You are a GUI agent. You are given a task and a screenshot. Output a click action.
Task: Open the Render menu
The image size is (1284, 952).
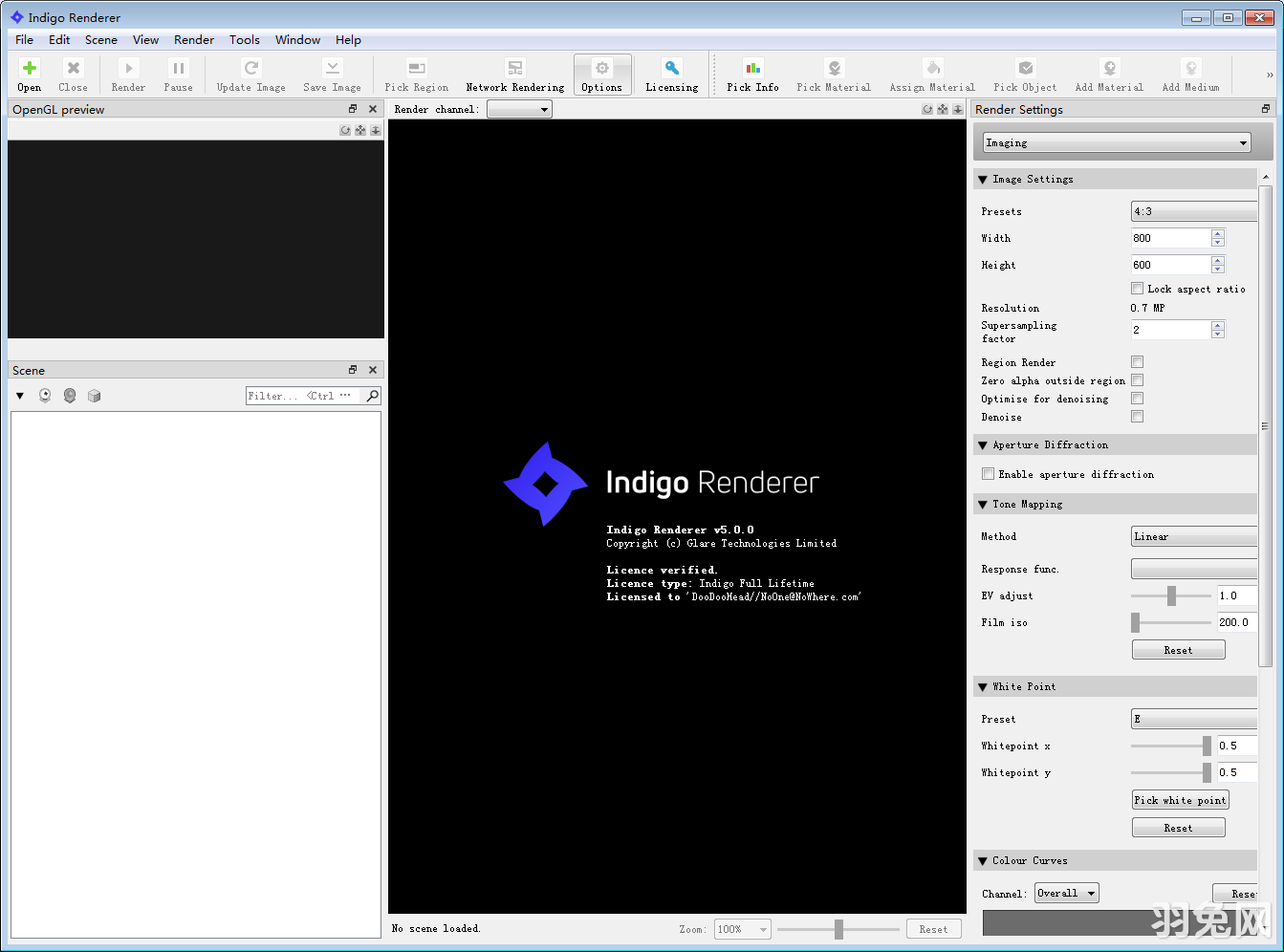194,39
